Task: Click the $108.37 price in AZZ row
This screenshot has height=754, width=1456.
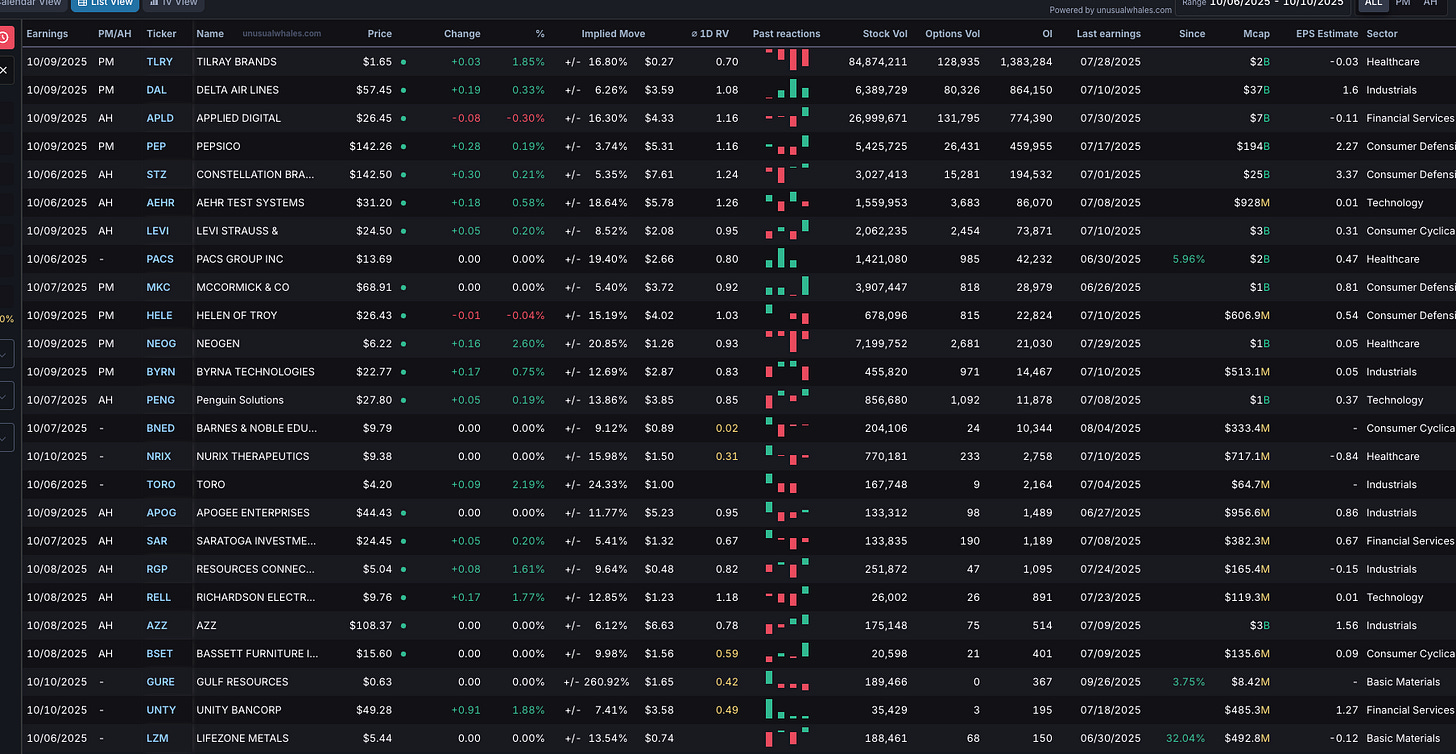Action: (371, 625)
